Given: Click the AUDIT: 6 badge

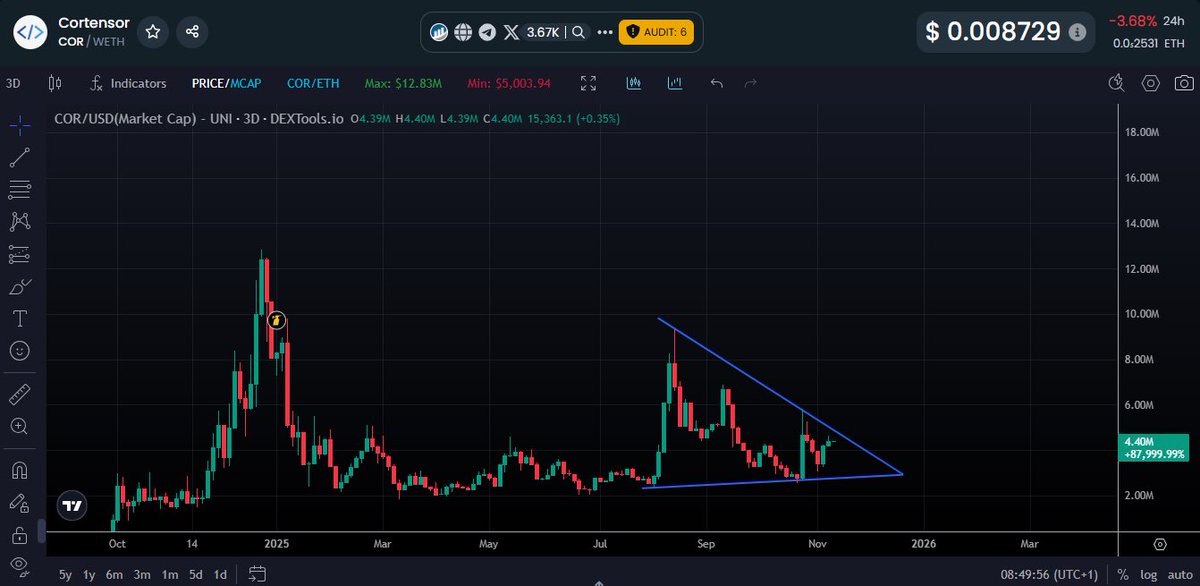Looking at the screenshot, I should coord(657,32).
